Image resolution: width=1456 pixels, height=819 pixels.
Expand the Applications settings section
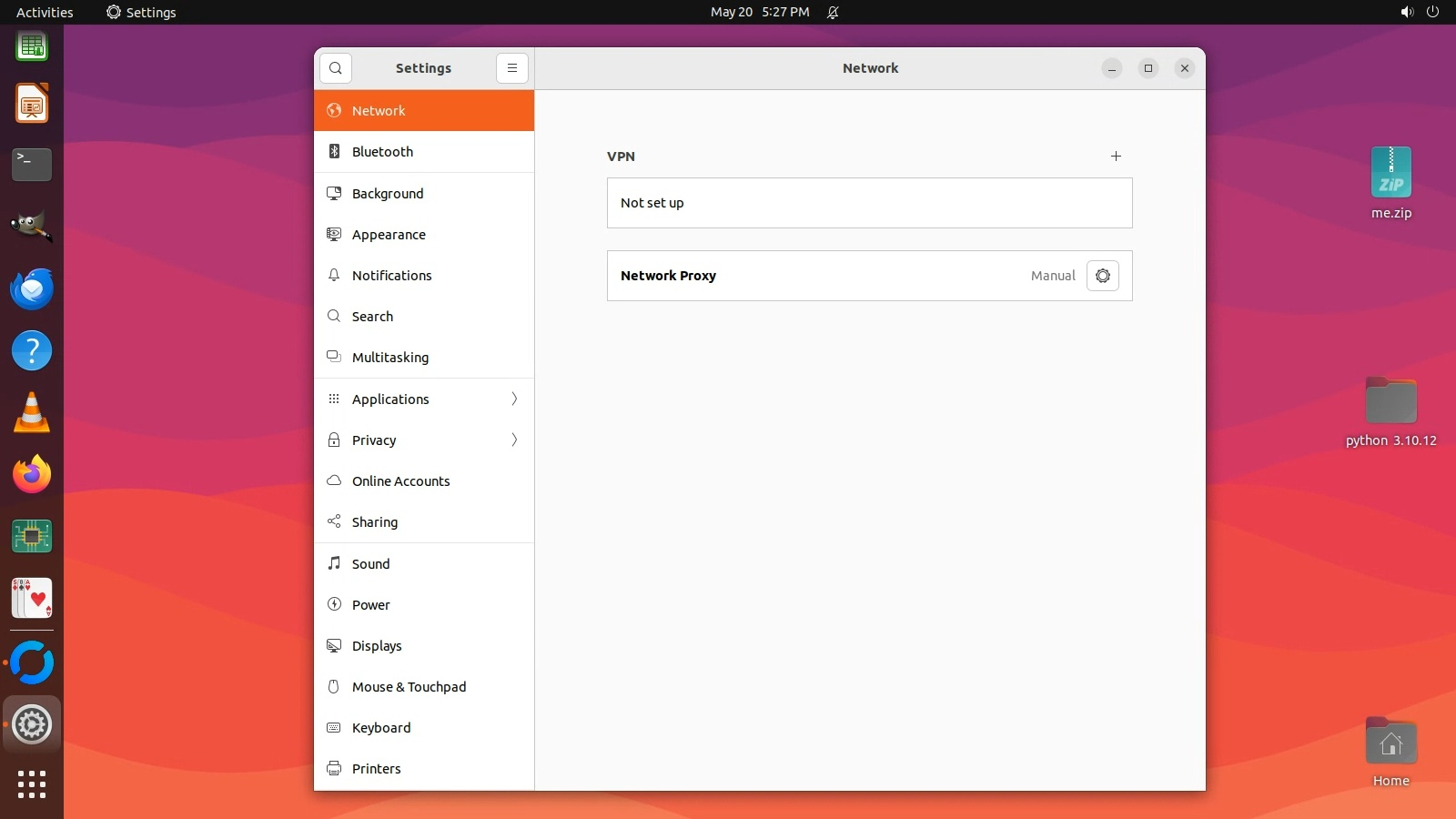424,399
